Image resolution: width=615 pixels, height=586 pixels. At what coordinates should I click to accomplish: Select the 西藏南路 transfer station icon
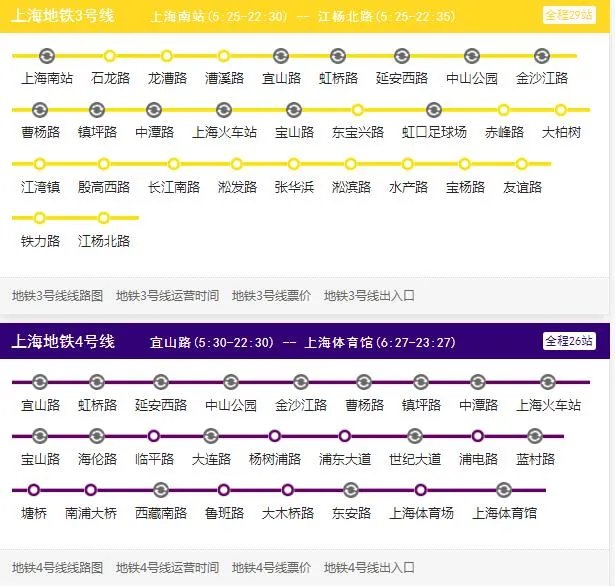pos(161,490)
